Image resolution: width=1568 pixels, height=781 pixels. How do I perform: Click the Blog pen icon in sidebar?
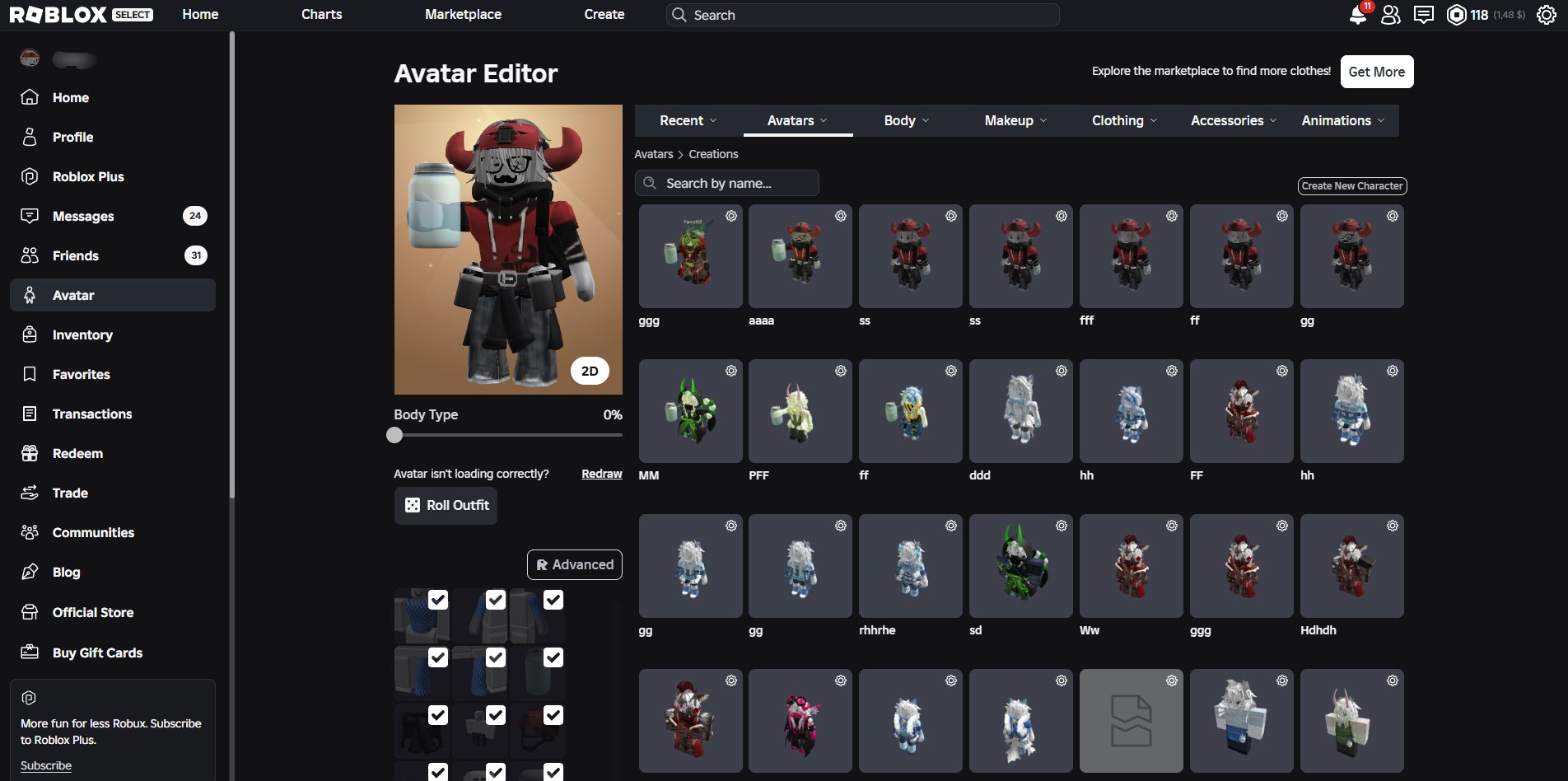tap(30, 572)
